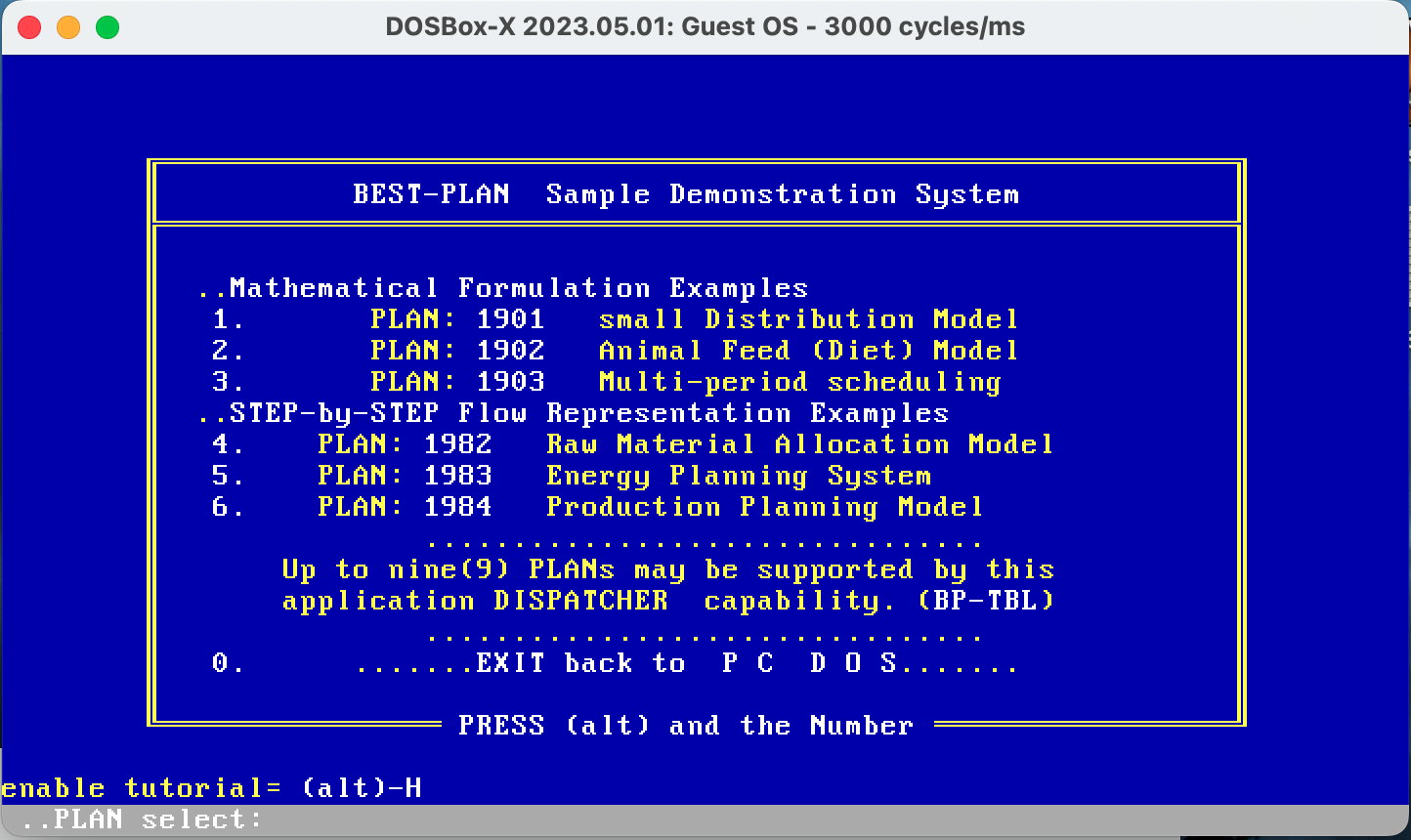Click the plan number 1903
1411x840 pixels.
click(510, 382)
